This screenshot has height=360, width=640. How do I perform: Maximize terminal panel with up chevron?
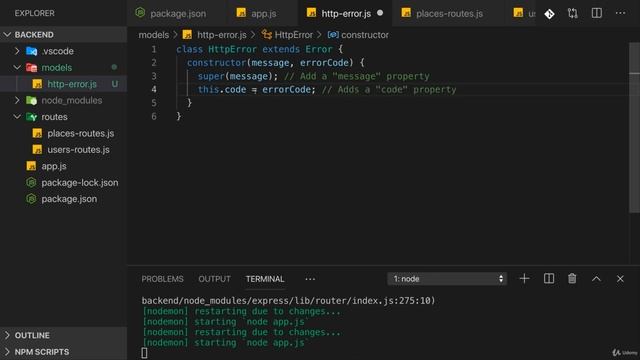click(x=596, y=279)
